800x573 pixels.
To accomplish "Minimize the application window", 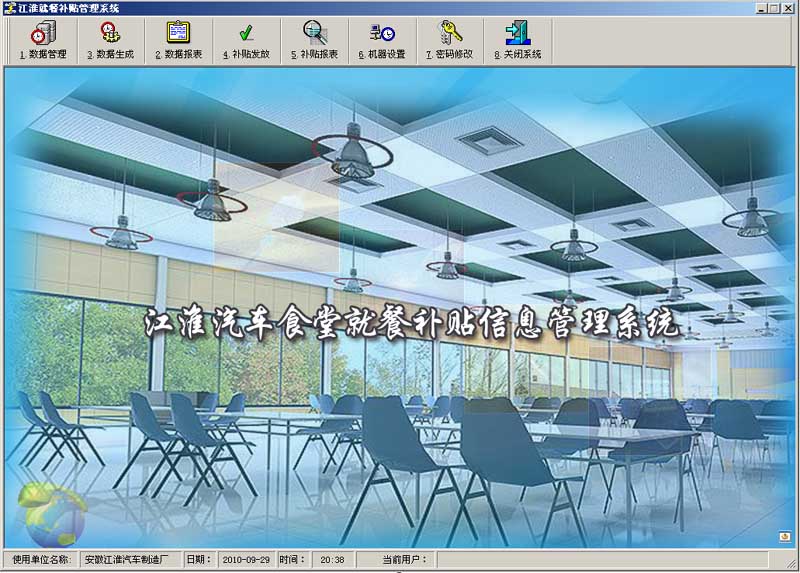I will pyautogui.click(x=762, y=8).
